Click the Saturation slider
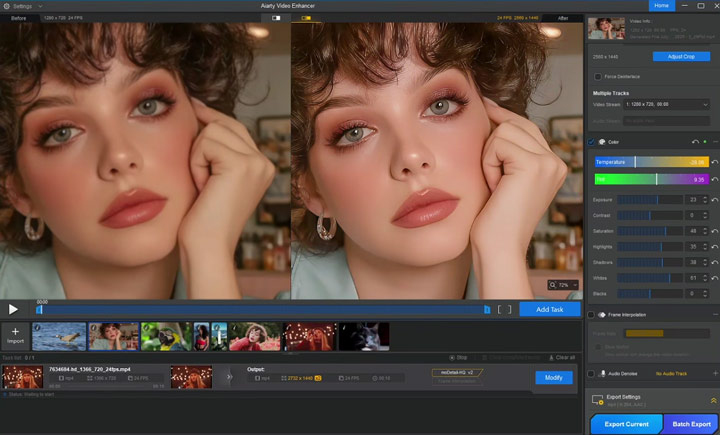Image resolution: width=720 pixels, height=435 pixels. (650, 231)
